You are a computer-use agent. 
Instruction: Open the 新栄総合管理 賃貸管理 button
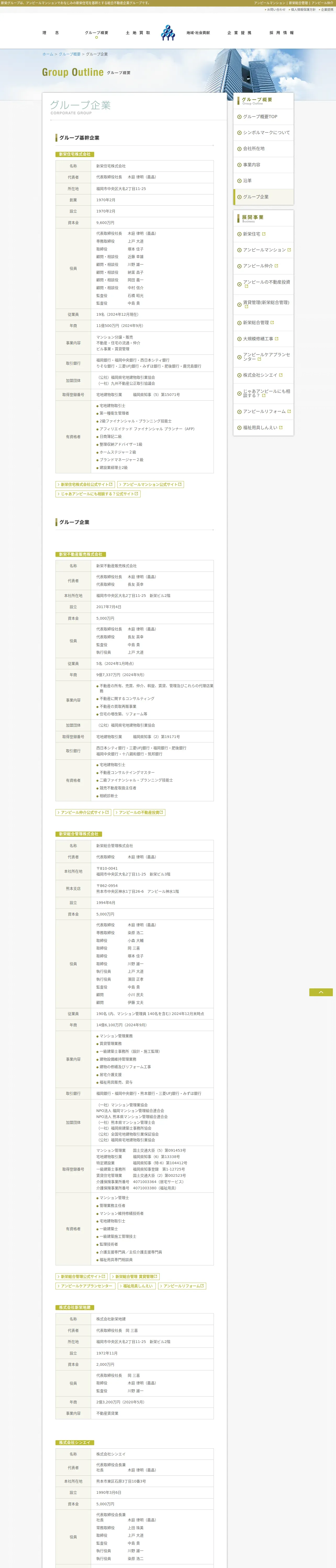pyautogui.click(x=135, y=1276)
